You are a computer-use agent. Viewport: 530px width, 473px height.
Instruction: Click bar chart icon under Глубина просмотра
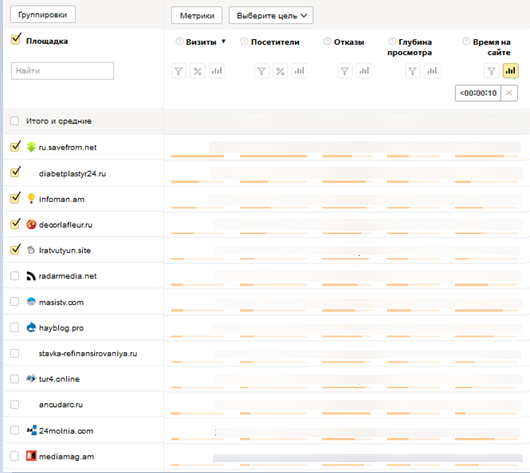click(x=432, y=71)
